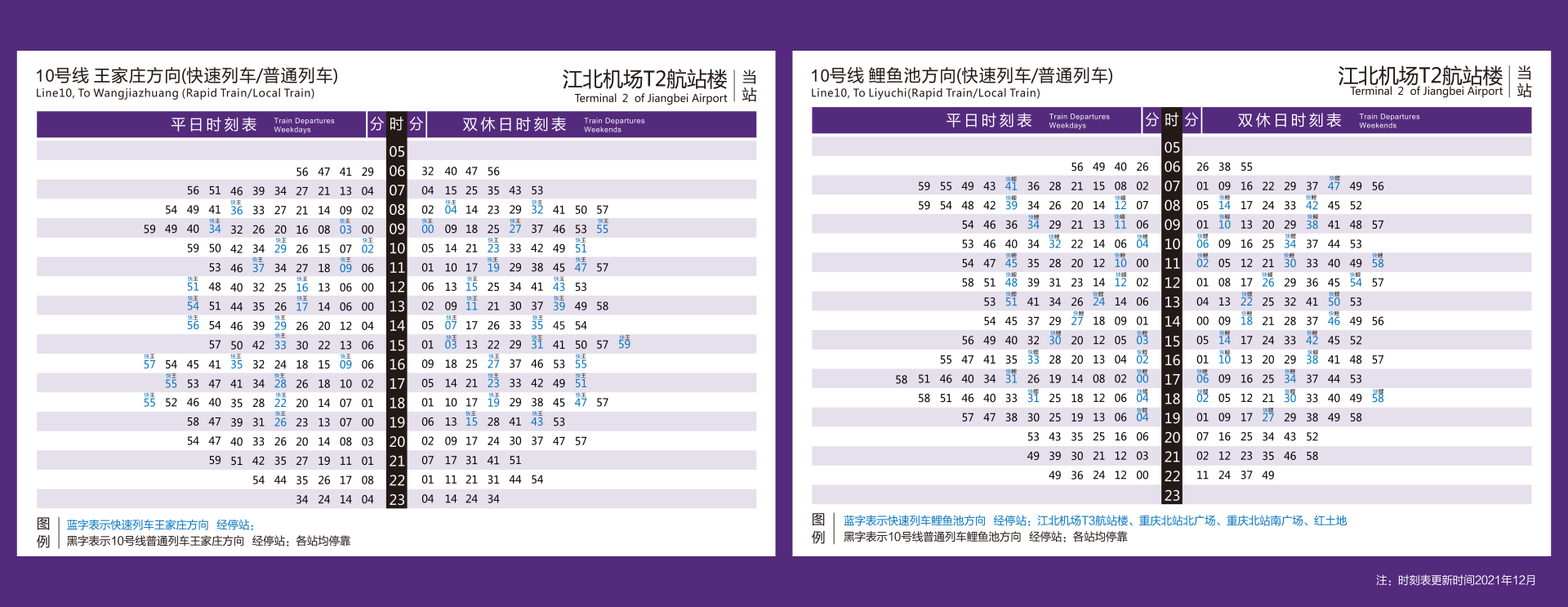This screenshot has width=1568, height=607.
Task: Click hour '05' in the Liyuchi hour column
Action: (x=1172, y=148)
